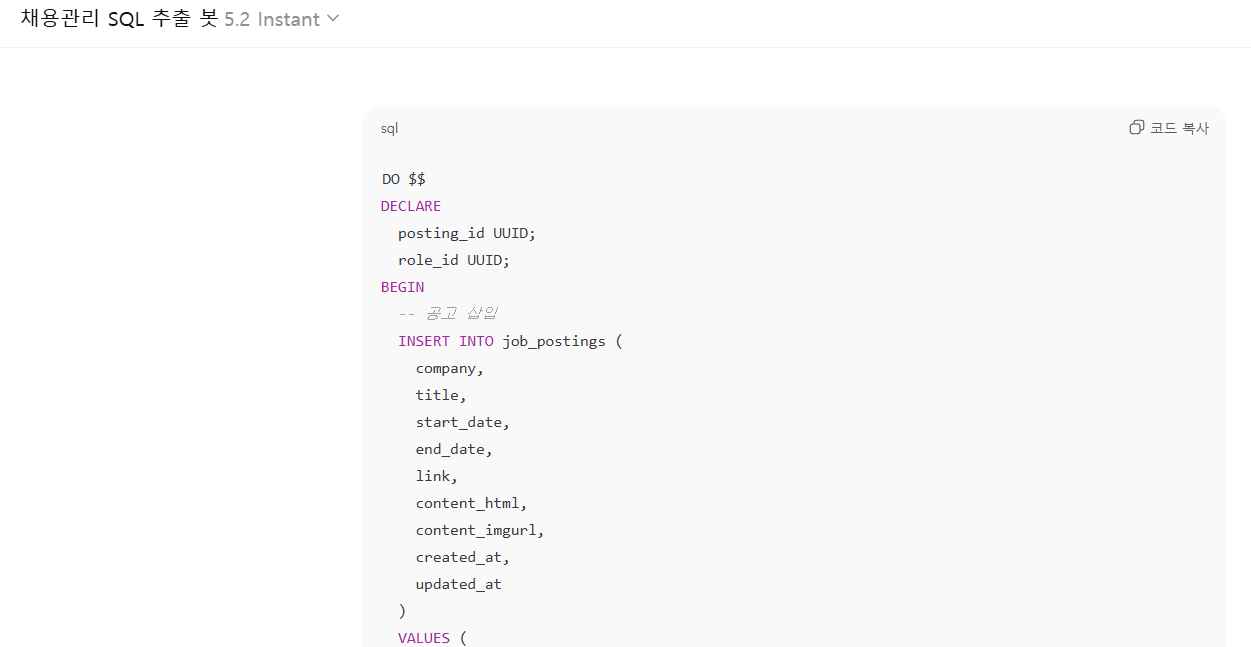Click the 채용관리 SQL 추출 봇 title

118,19
